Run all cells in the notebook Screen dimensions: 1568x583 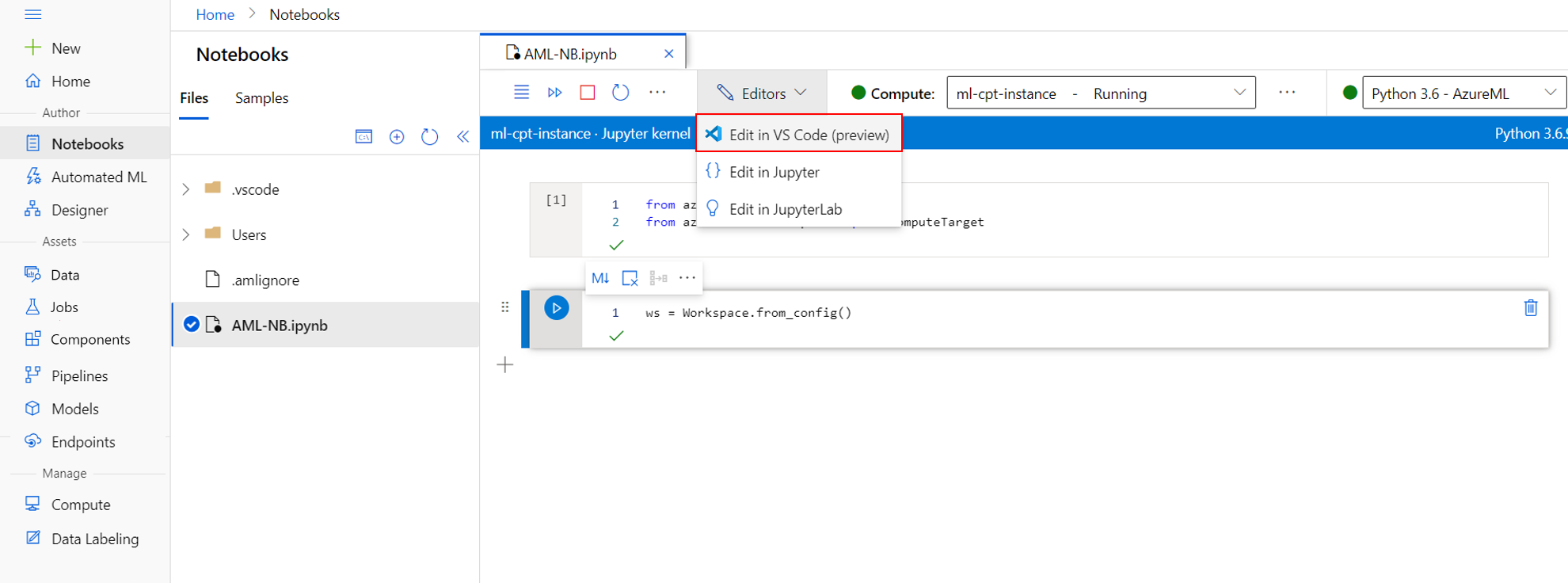(554, 92)
